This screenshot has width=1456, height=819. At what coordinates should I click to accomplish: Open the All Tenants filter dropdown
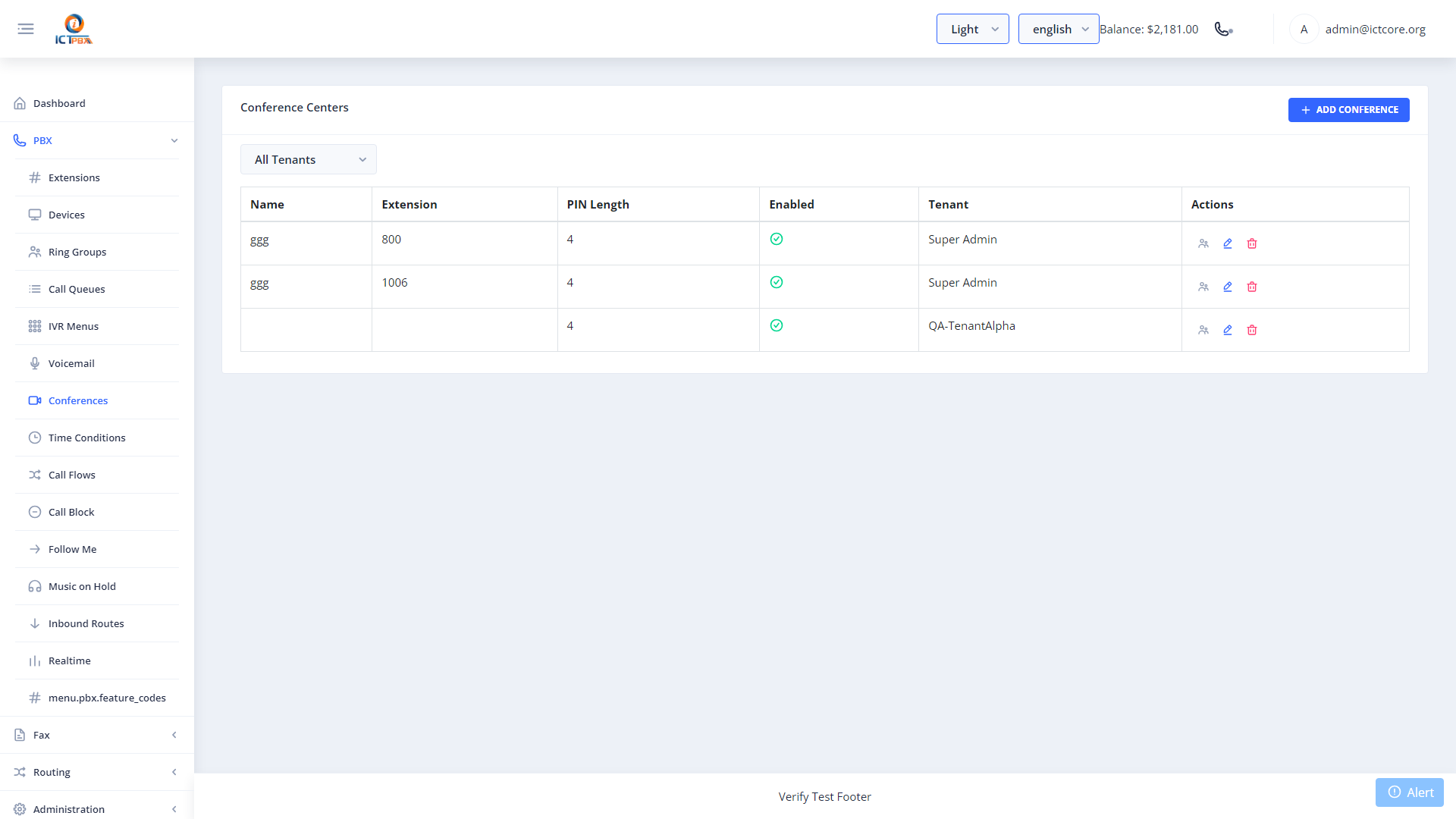pos(309,159)
